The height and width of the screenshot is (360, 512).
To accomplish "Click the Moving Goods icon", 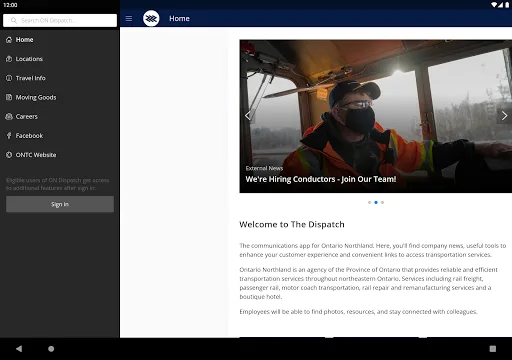I will point(9,97).
